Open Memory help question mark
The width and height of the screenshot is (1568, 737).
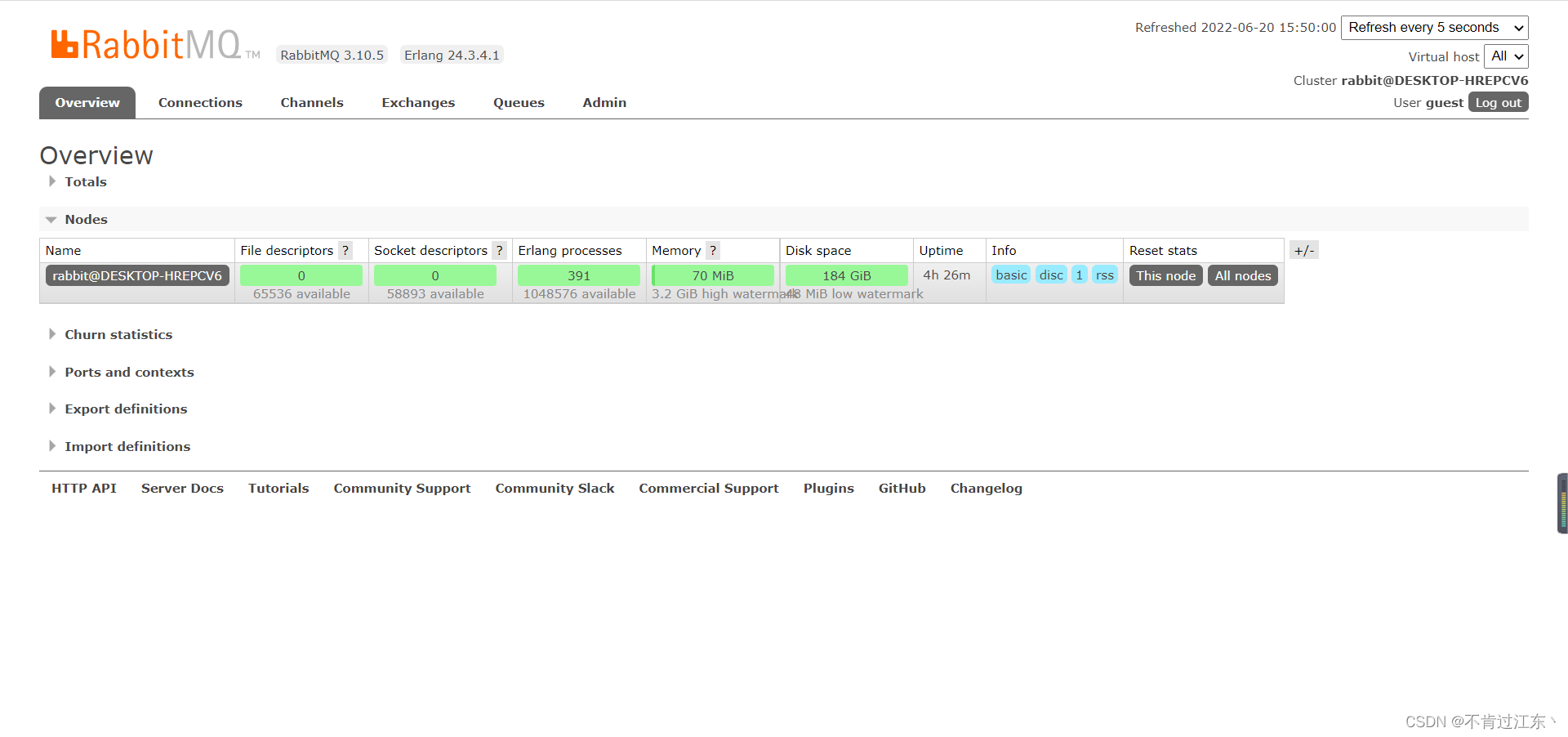713,251
